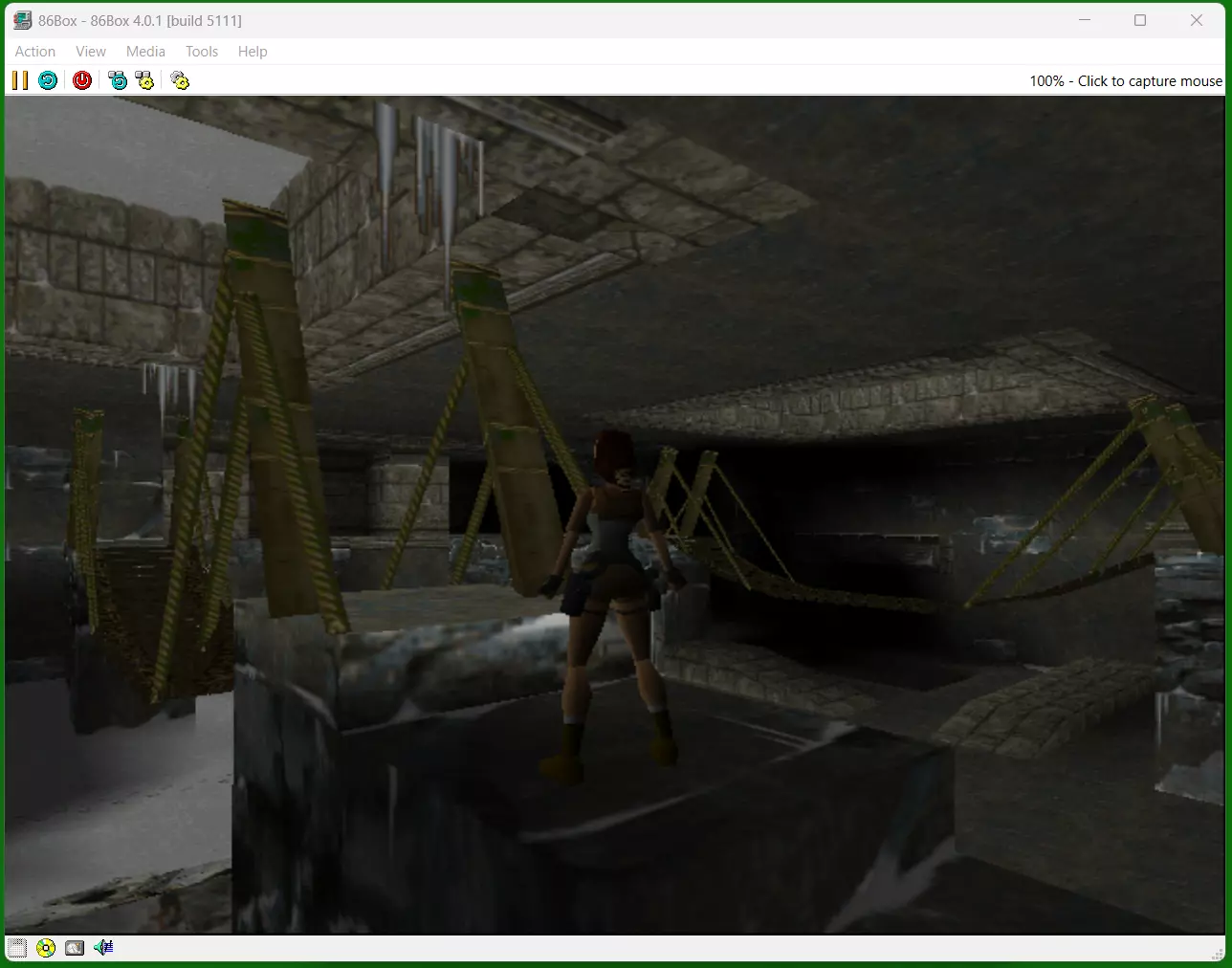Open the Help menu
Viewport: 1232px width, 968px height.
pyautogui.click(x=253, y=52)
